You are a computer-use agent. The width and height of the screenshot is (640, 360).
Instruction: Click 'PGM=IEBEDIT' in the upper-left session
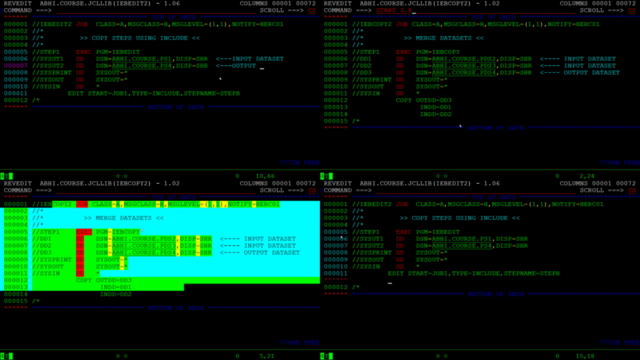[x=118, y=52]
